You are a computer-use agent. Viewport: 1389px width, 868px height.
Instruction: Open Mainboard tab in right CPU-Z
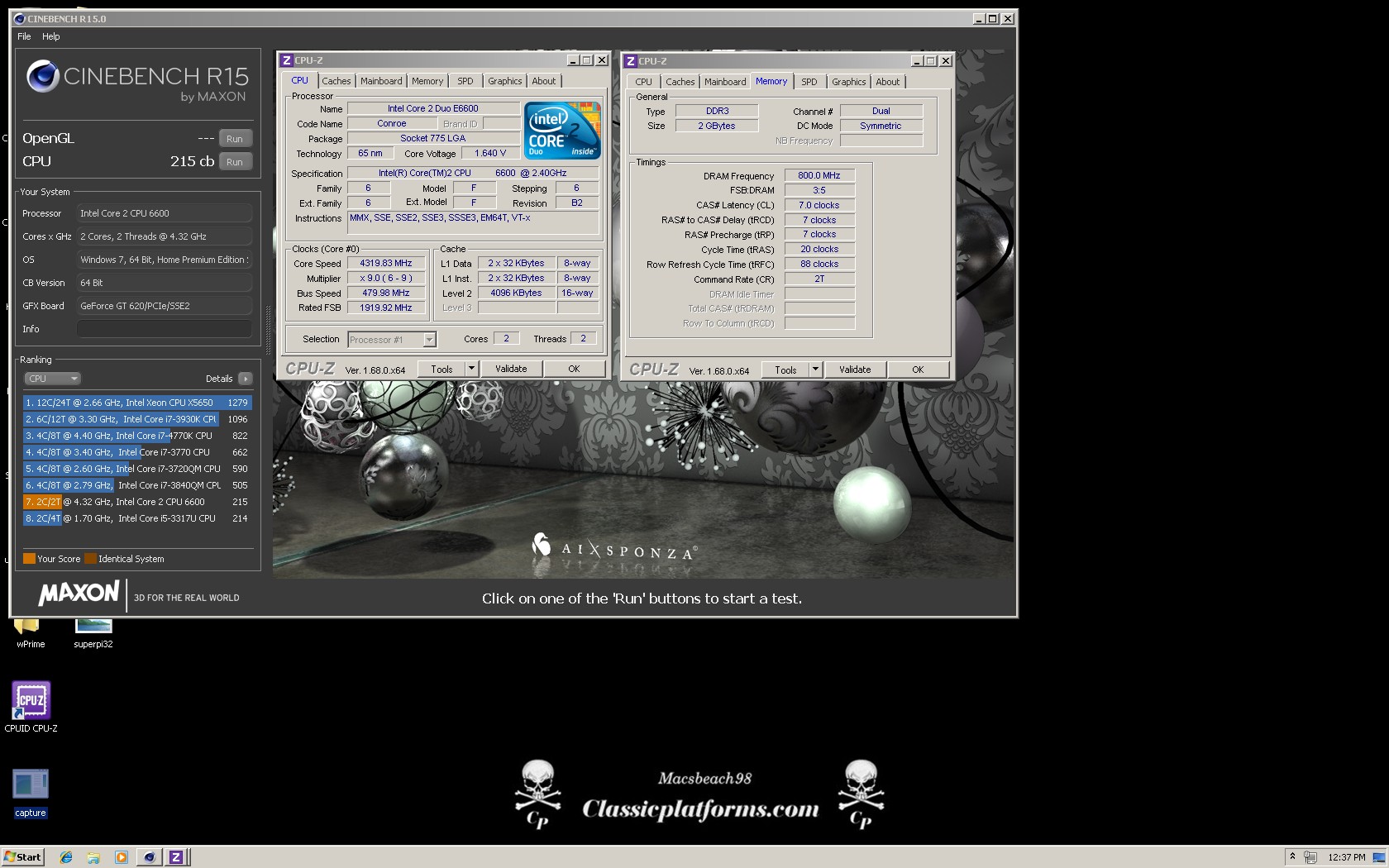pos(725,82)
